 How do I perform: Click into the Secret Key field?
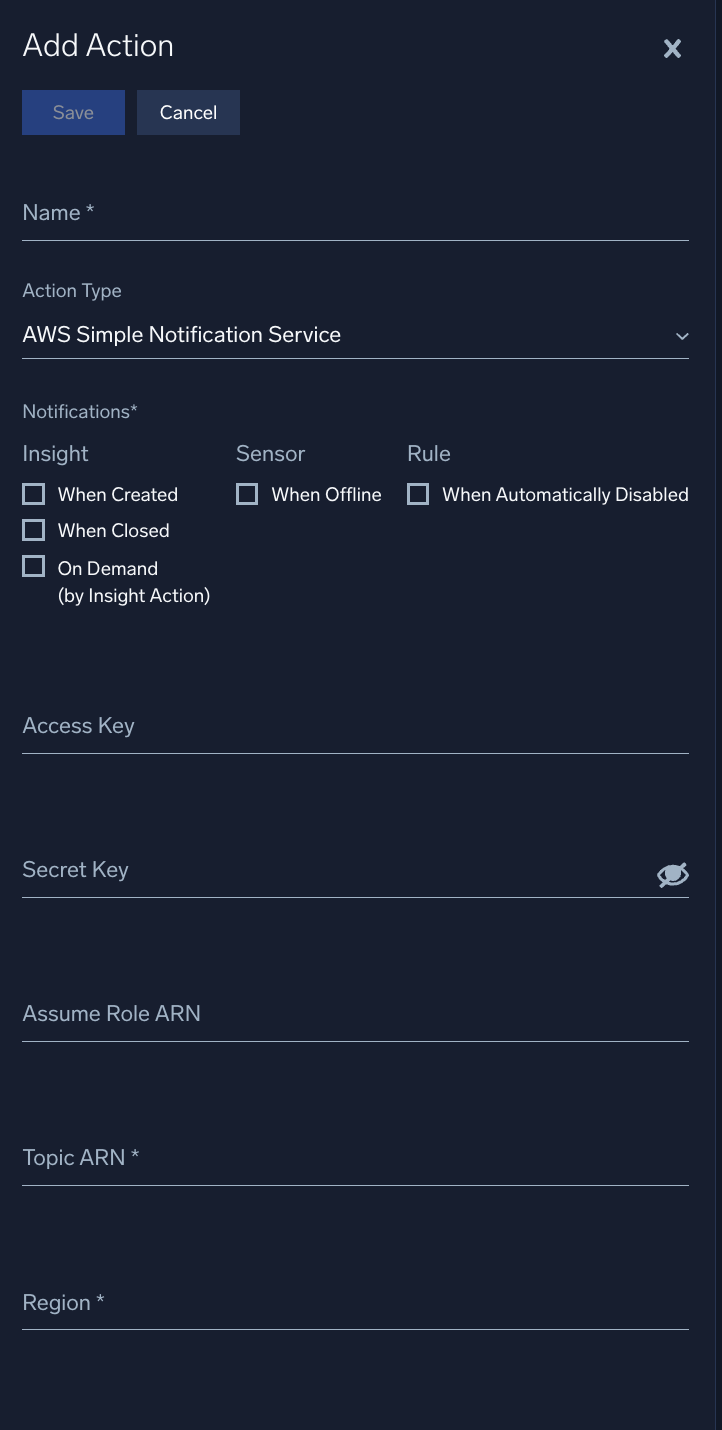coord(300,879)
